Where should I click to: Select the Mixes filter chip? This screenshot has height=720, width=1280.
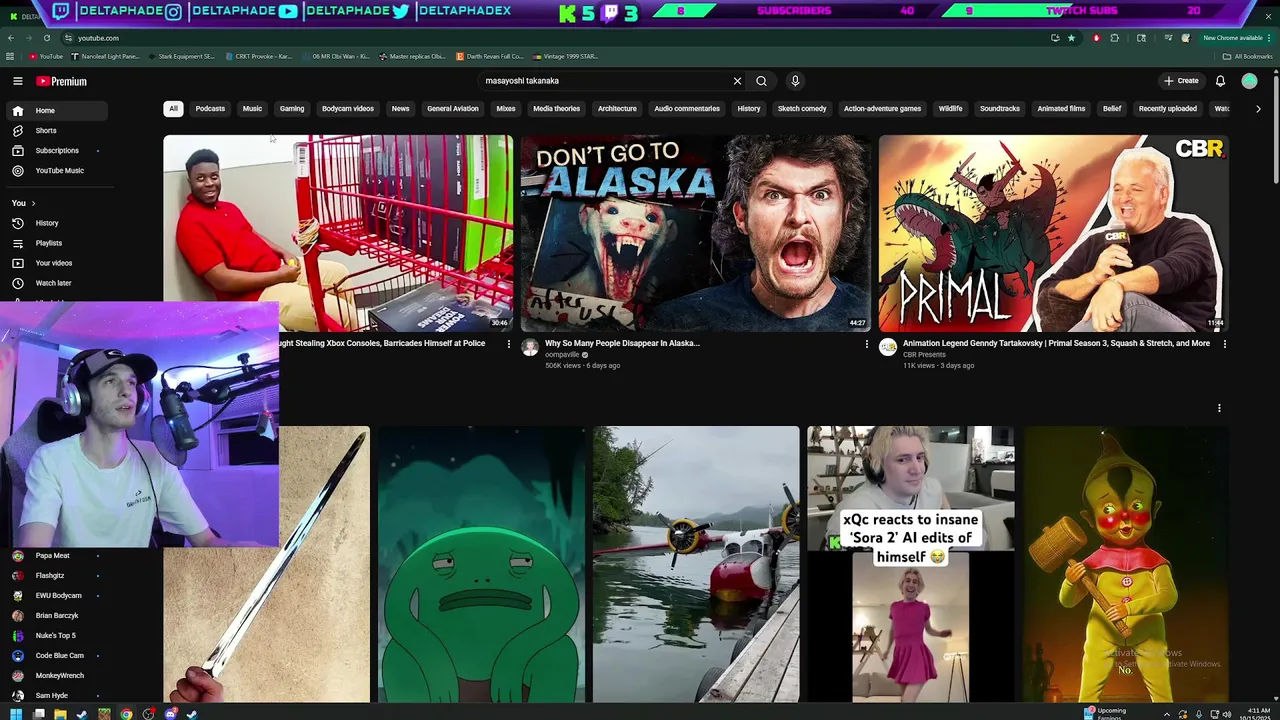click(x=506, y=109)
